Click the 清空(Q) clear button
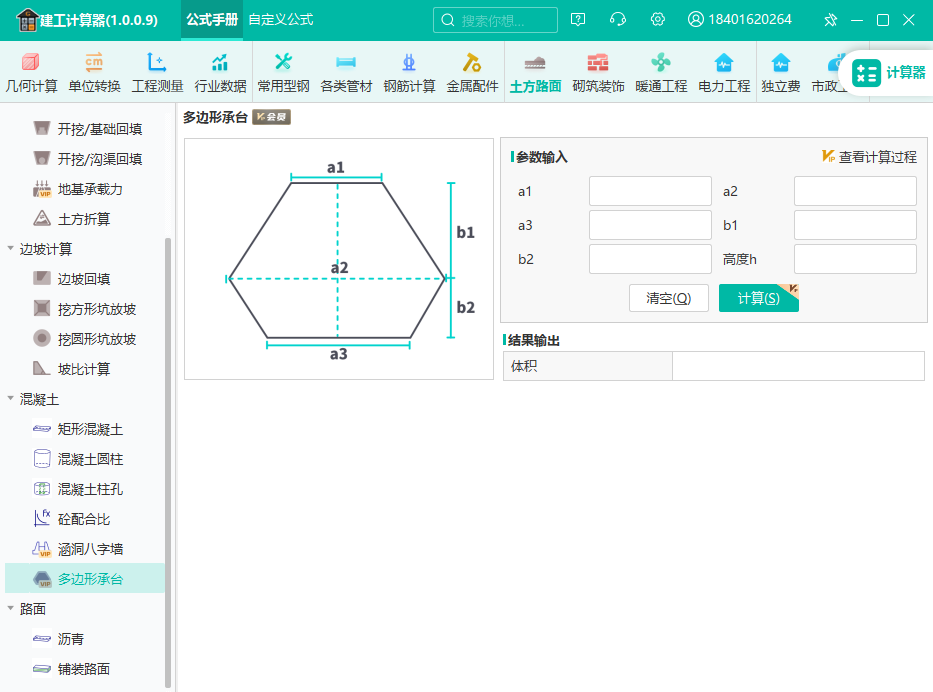Screen dimensions: 933x692 (669, 298)
